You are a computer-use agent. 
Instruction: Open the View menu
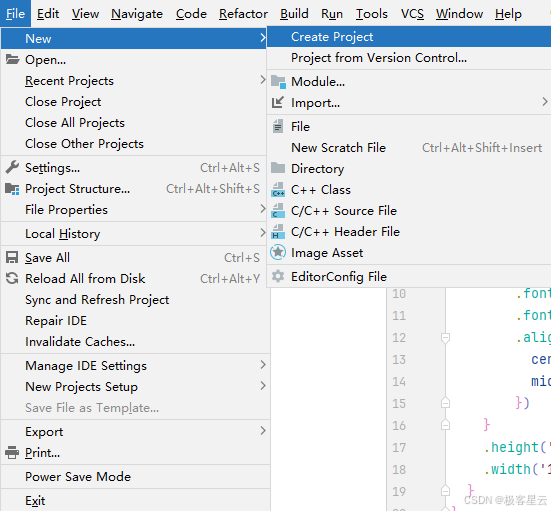click(x=85, y=14)
